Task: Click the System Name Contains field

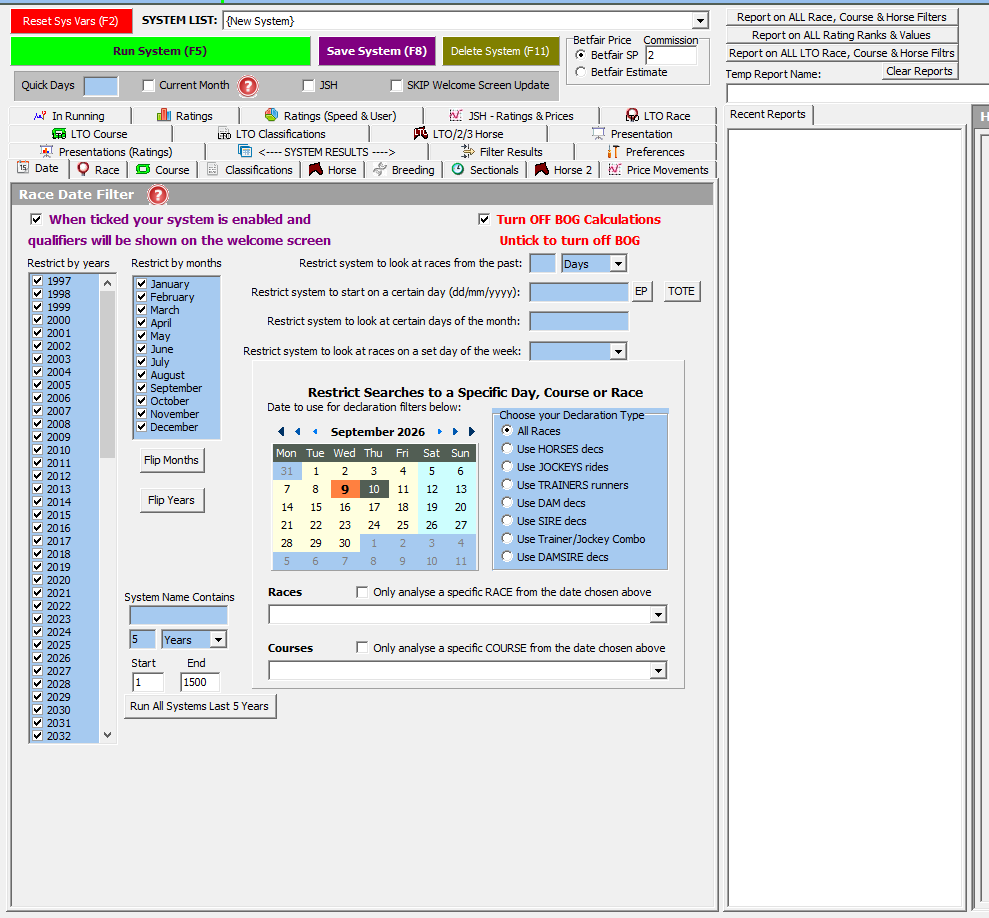Action: point(178,616)
